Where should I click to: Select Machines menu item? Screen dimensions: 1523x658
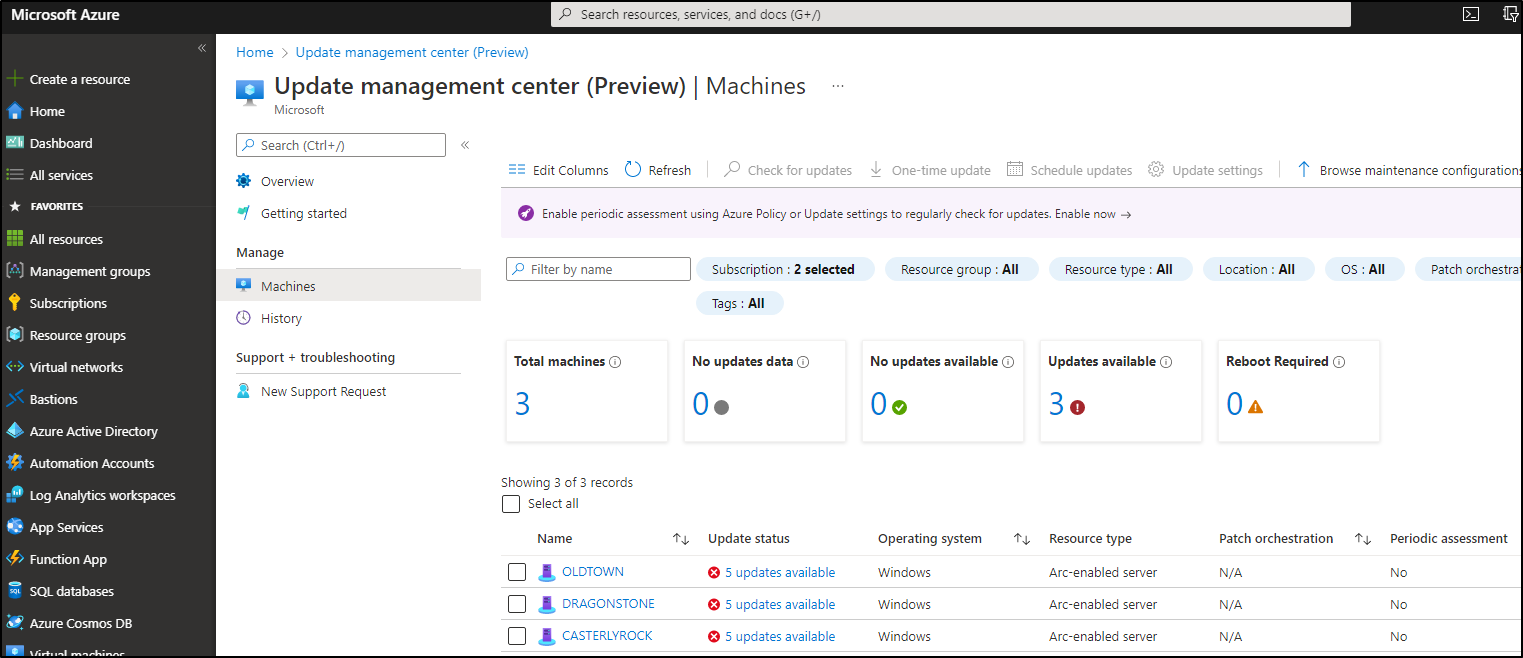point(348,286)
